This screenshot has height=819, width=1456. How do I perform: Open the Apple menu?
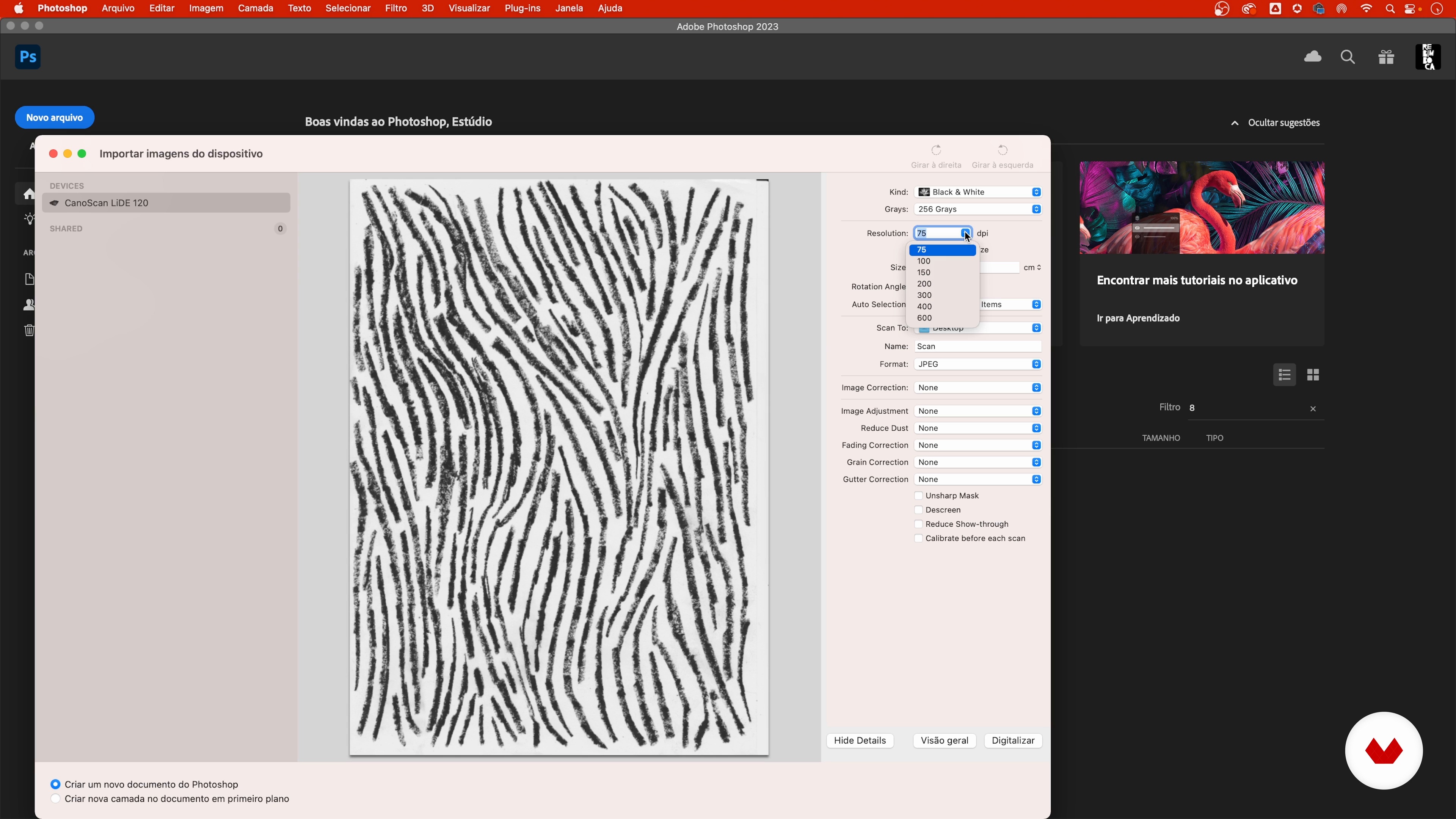19,8
